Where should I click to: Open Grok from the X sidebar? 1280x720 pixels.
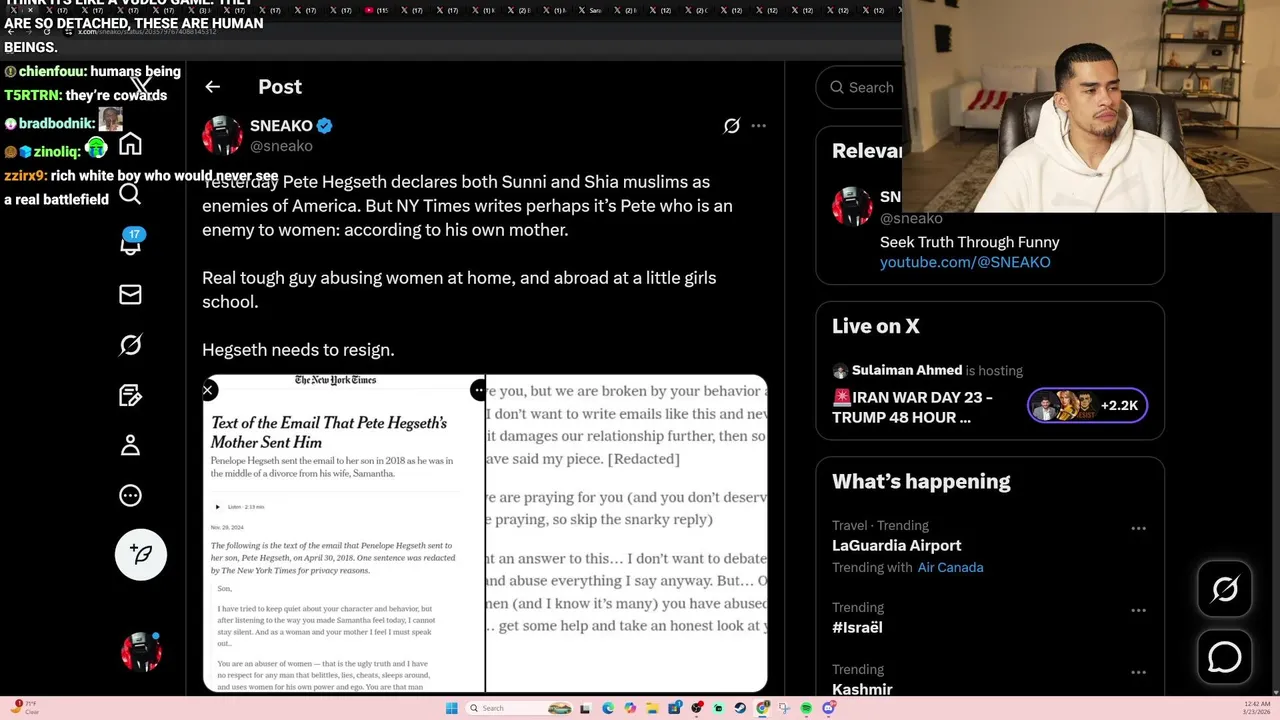point(130,345)
